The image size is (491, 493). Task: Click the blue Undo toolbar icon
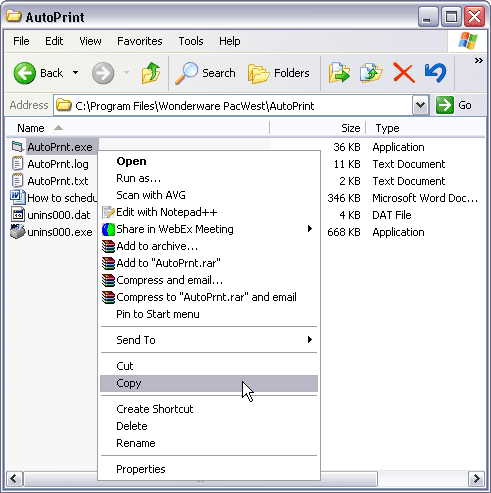pos(435,73)
